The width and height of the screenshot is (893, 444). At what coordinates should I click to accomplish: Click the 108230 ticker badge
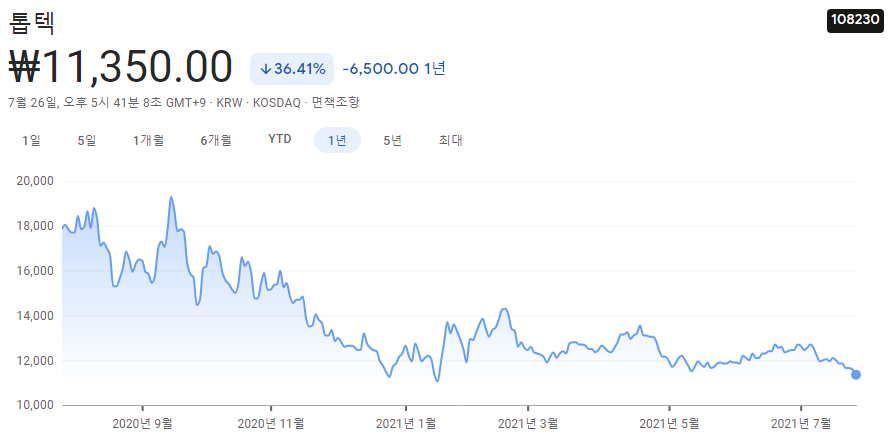[855, 20]
